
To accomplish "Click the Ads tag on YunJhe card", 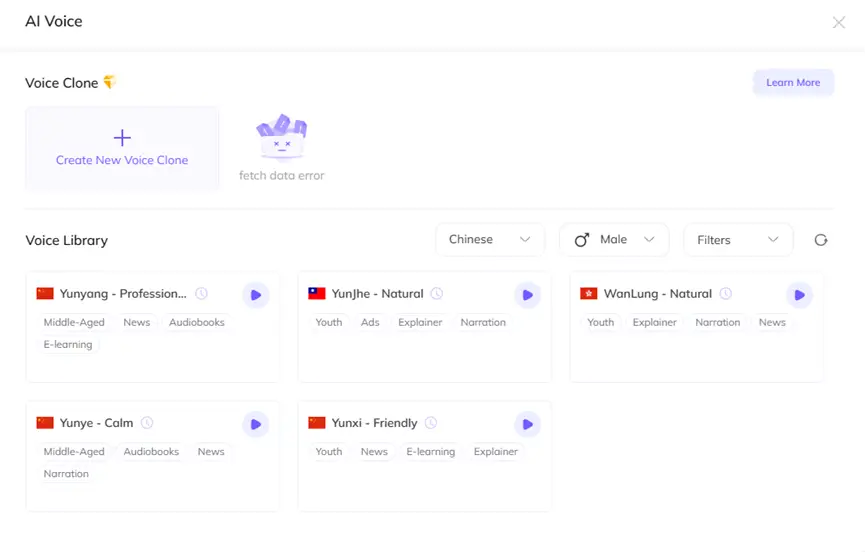I will coord(370,323).
